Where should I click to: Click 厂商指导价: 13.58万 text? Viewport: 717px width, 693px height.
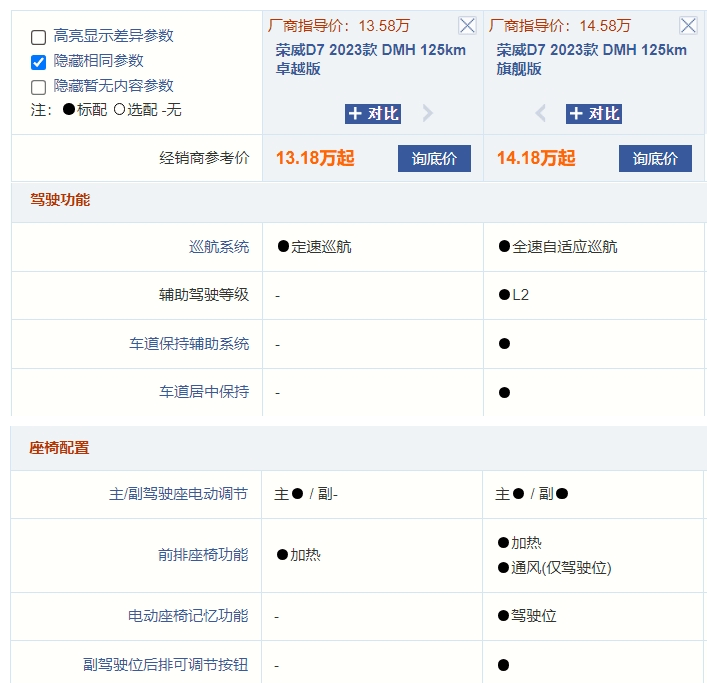339,26
